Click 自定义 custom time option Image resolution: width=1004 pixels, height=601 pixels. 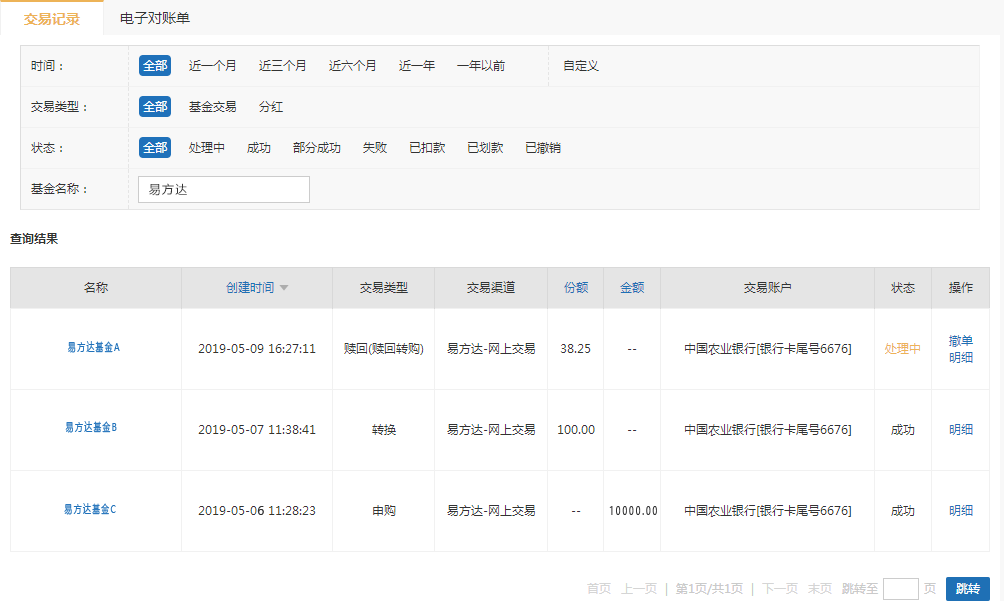pos(580,66)
